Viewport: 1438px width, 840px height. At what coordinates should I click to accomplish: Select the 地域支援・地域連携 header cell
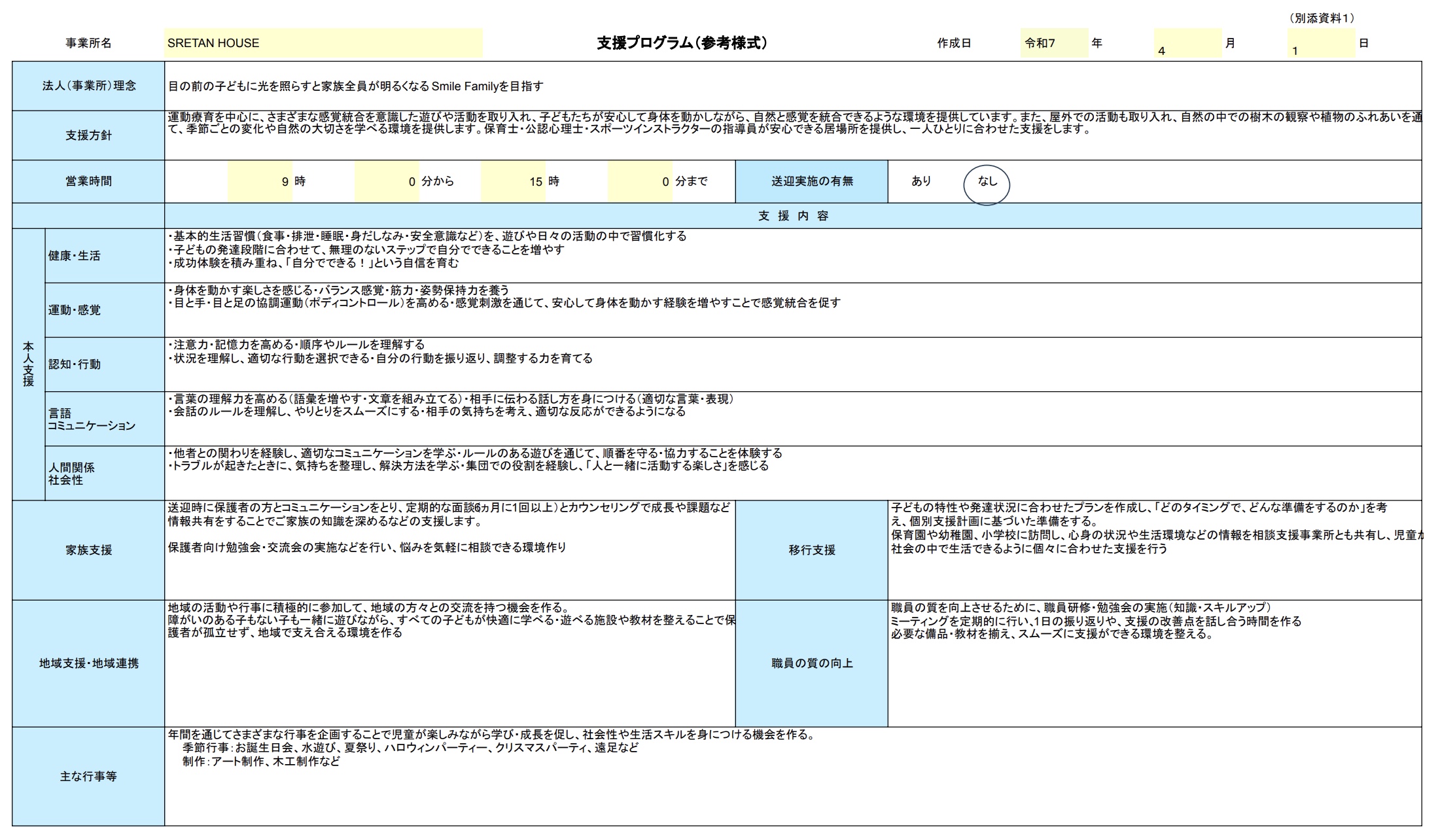[88, 663]
